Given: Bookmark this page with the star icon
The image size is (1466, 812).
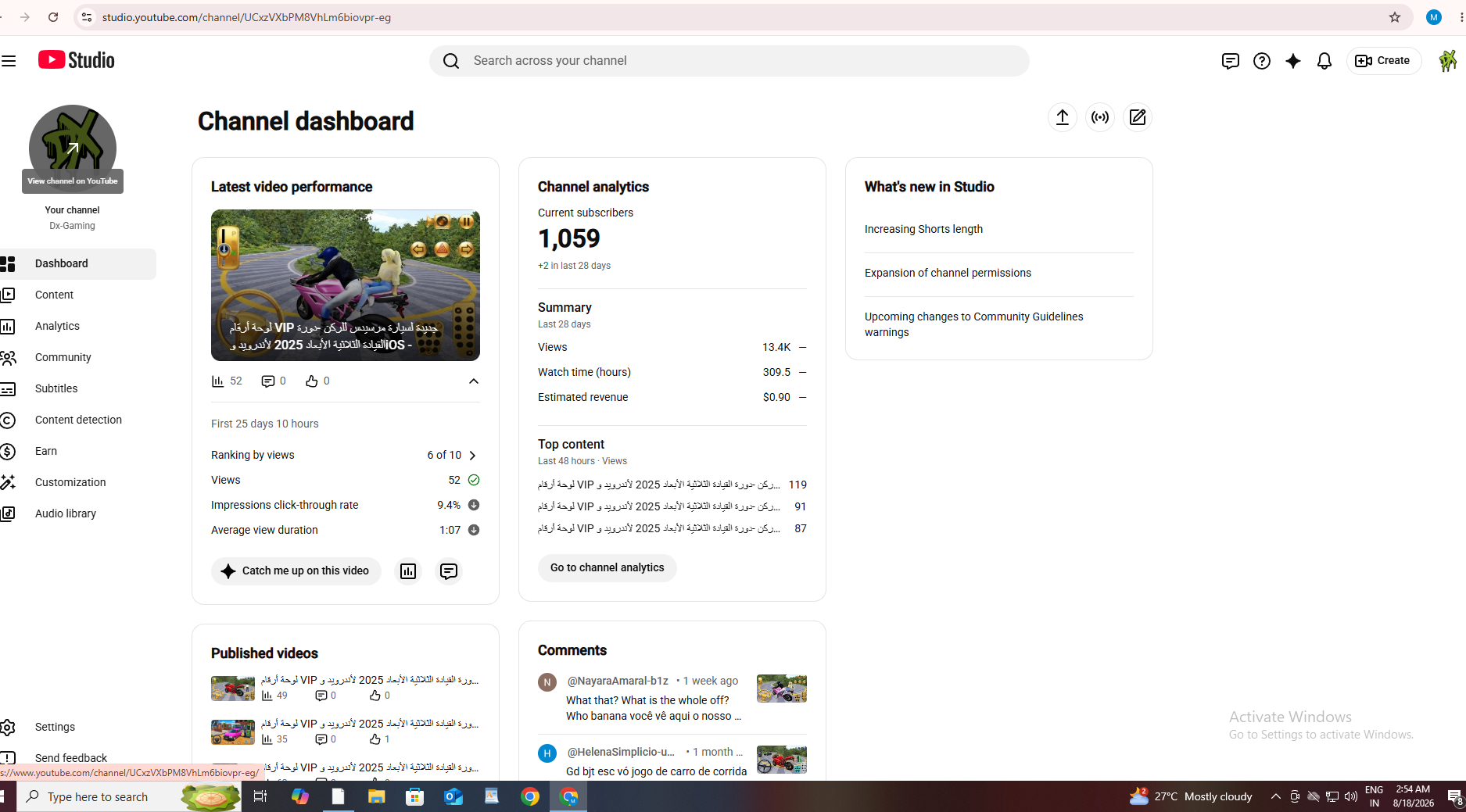Looking at the screenshot, I should (1394, 17).
